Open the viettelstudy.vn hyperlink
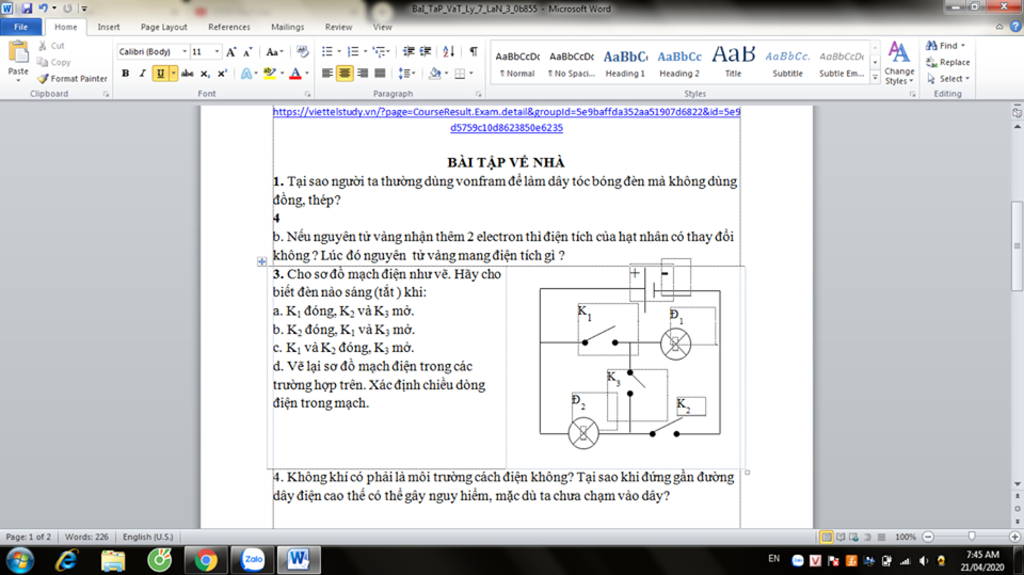 point(506,120)
